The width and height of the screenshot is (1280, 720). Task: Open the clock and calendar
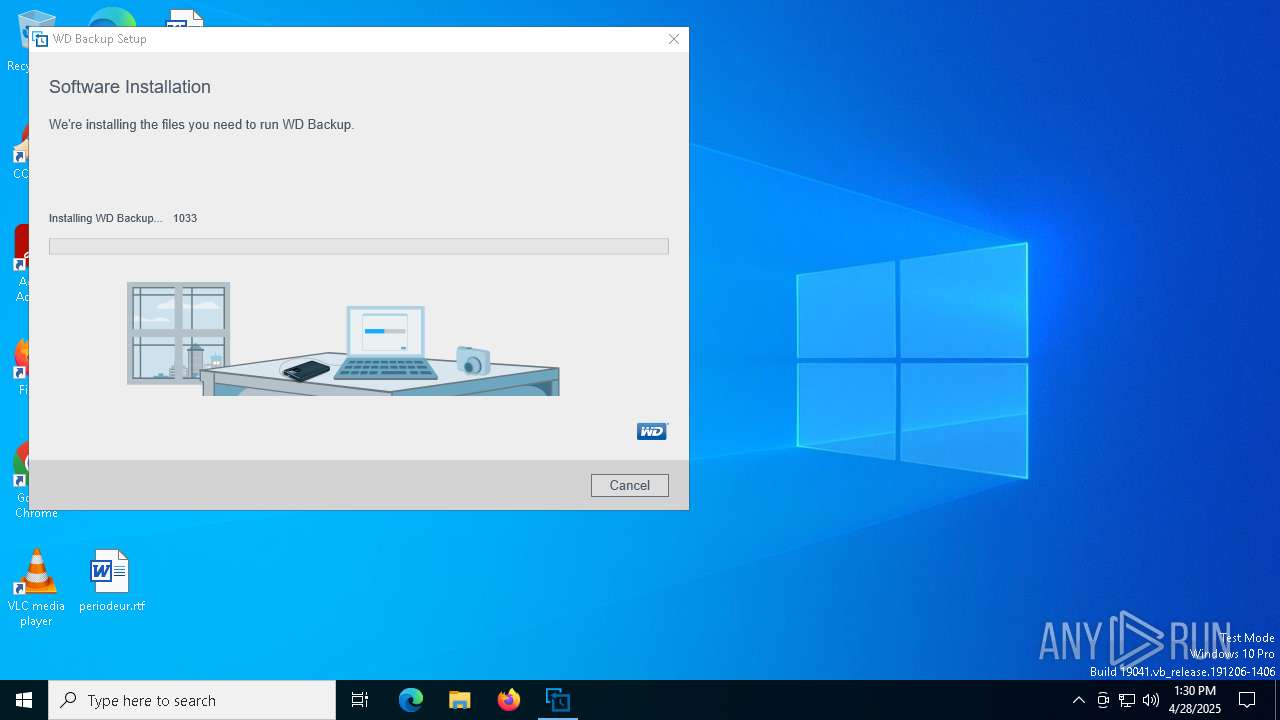[x=1195, y=700]
